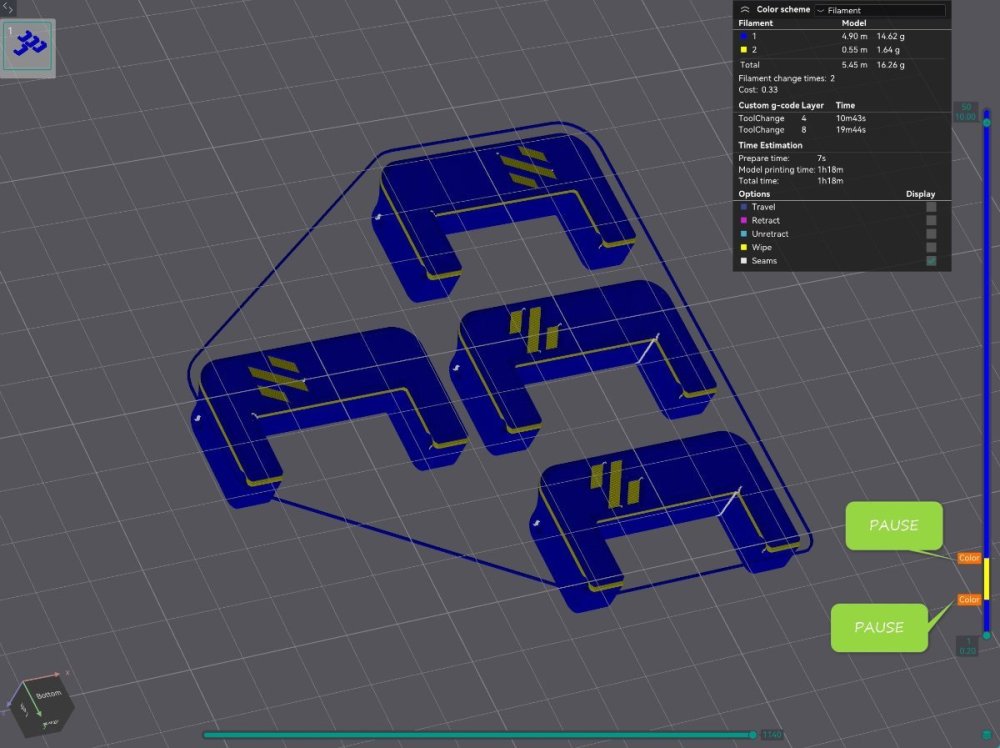Click the Cost: 0.33 text
The height and width of the screenshot is (748, 1000).
(x=758, y=90)
